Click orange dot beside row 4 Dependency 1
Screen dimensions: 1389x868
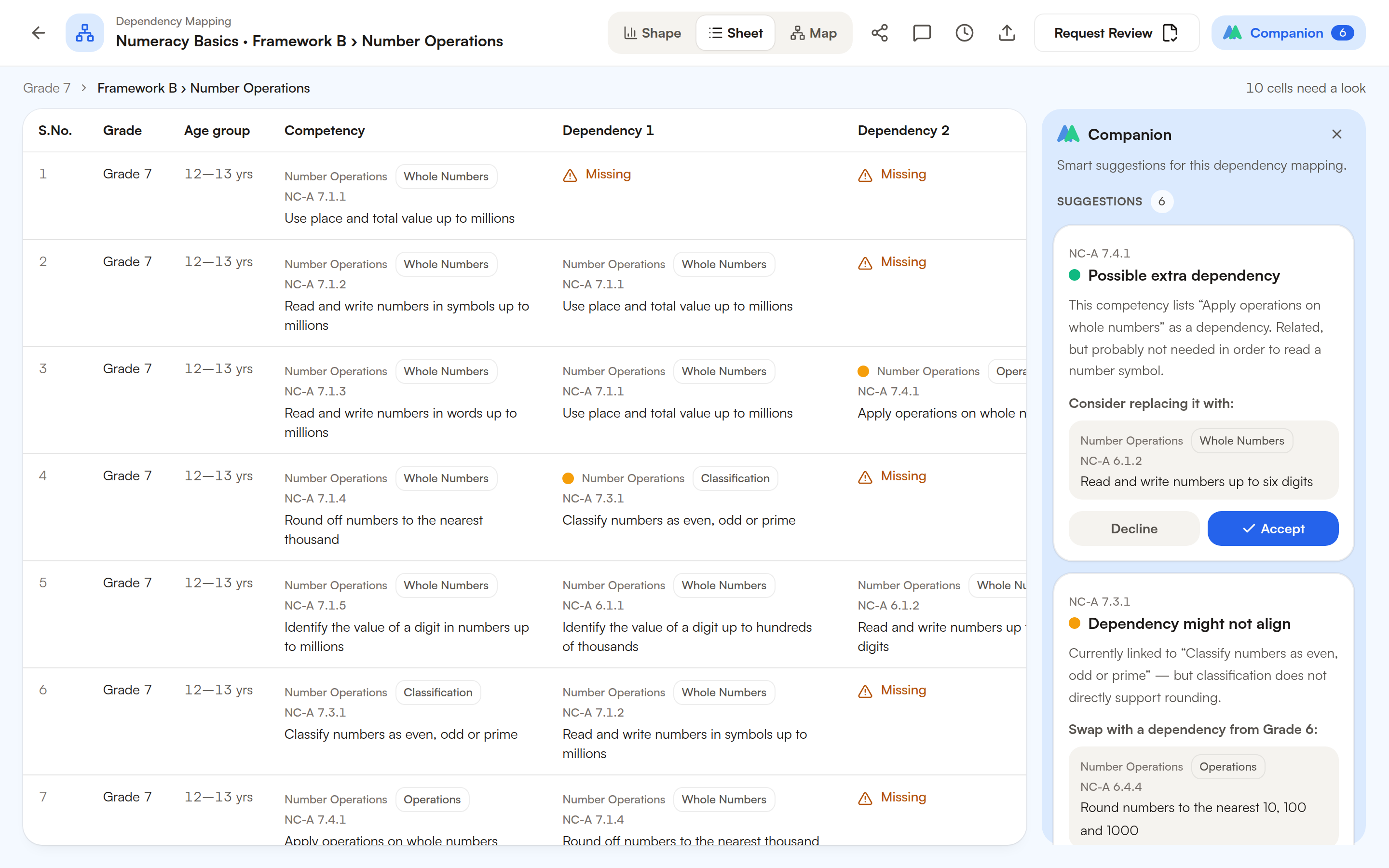point(568,478)
